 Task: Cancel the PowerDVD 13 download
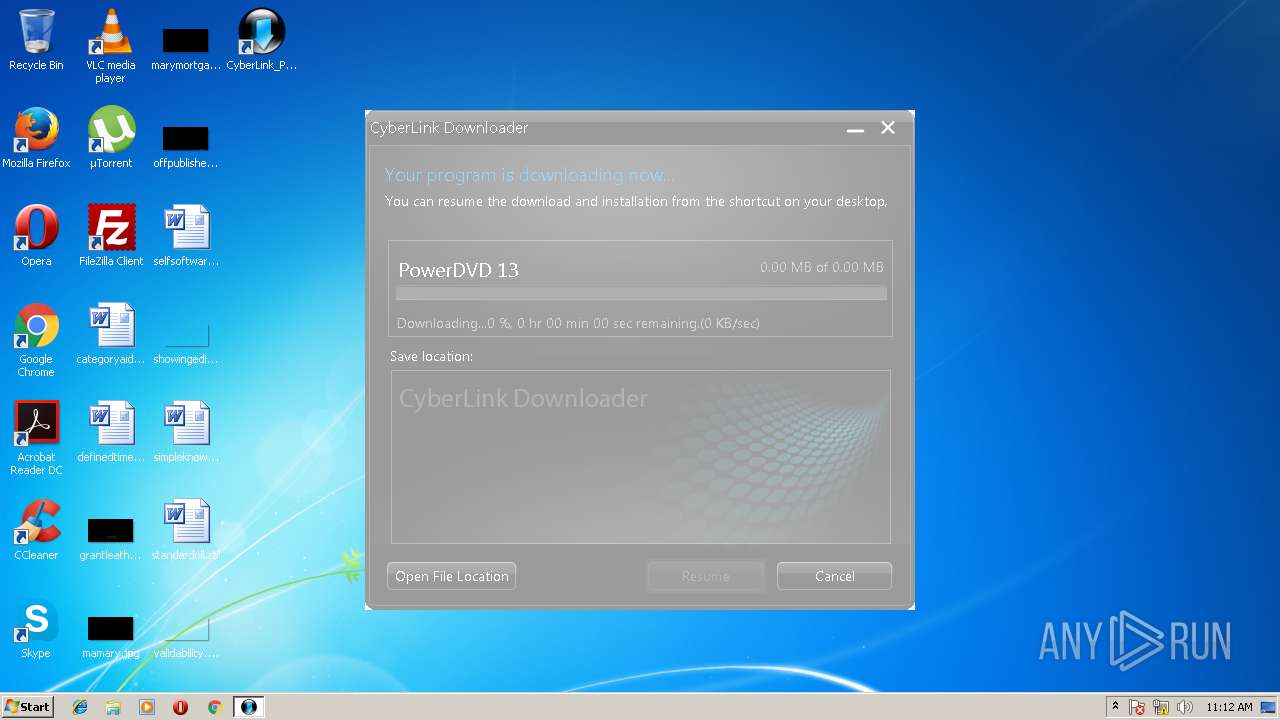pos(834,576)
